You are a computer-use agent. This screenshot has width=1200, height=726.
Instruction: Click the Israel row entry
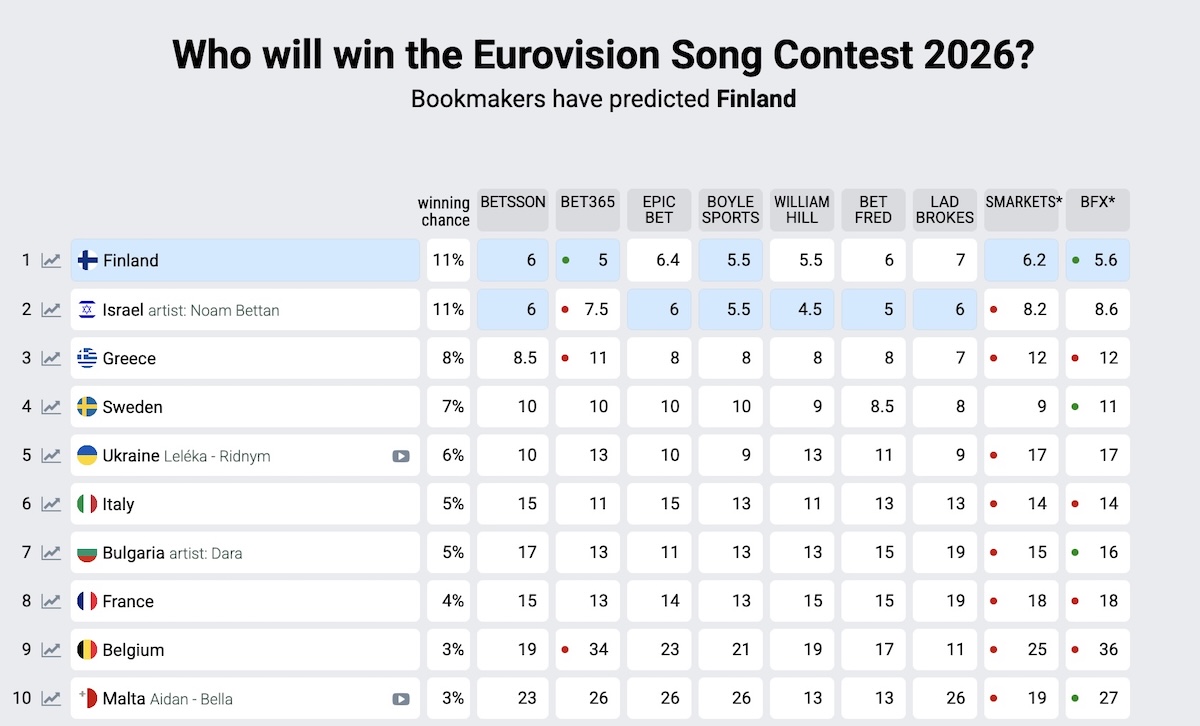123,310
